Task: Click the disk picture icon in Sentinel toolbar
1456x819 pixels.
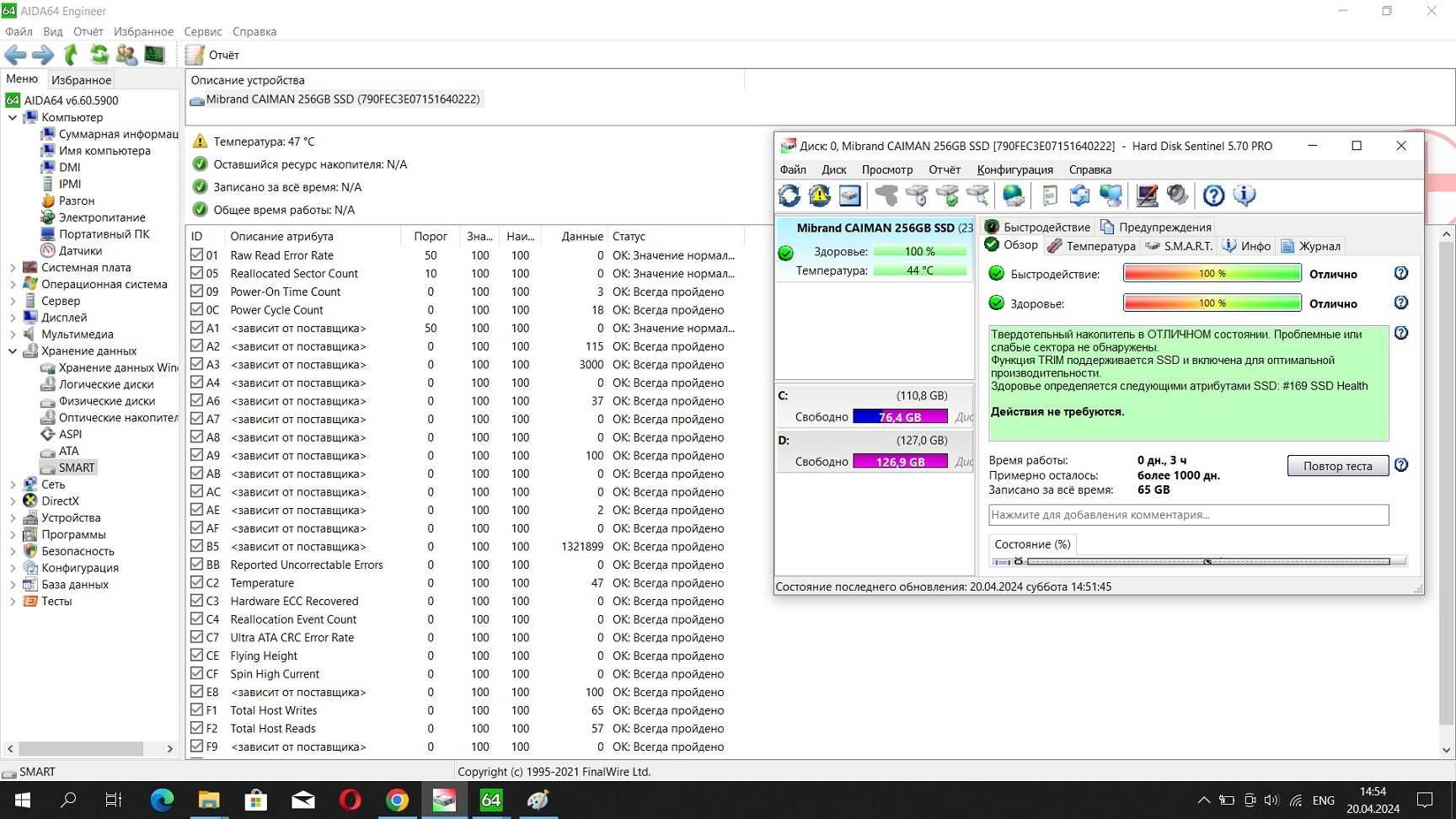Action: point(849,195)
